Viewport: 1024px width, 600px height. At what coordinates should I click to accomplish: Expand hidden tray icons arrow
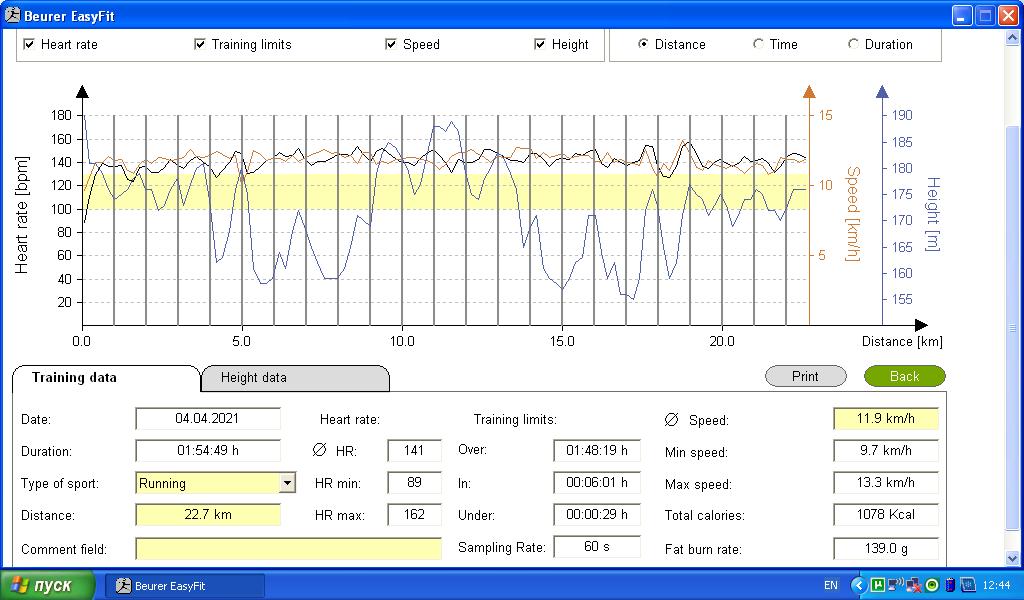point(859,585)
